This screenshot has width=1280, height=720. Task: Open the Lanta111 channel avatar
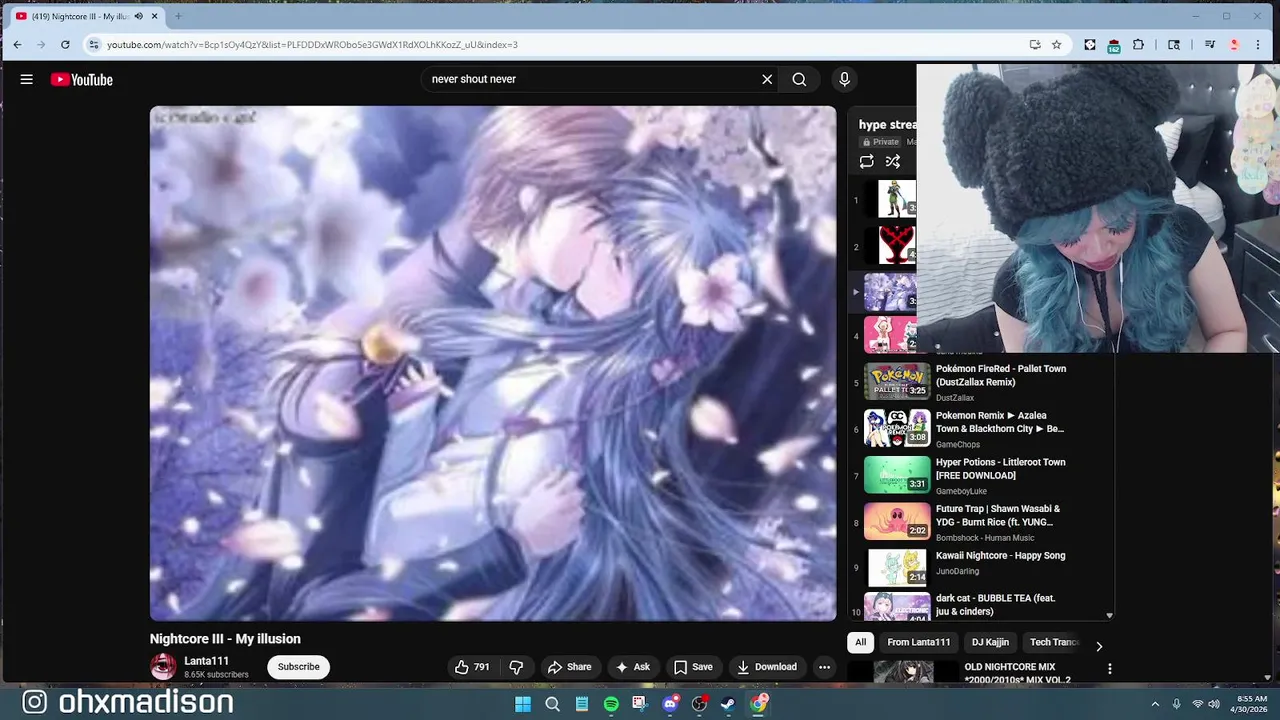(x=163, y=667)
